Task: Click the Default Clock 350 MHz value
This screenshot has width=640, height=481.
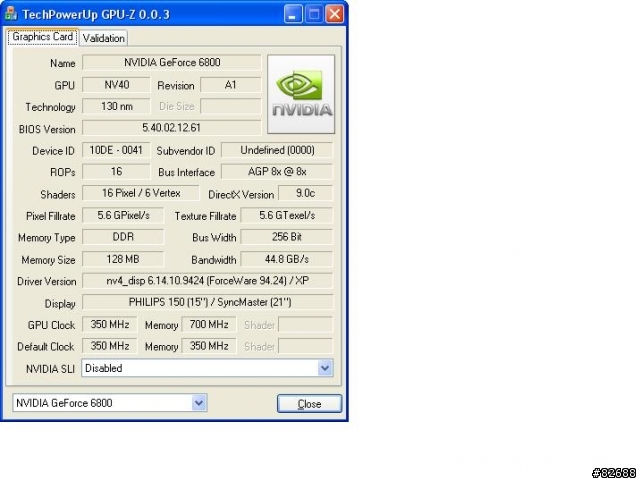Action: click(110, 346)
